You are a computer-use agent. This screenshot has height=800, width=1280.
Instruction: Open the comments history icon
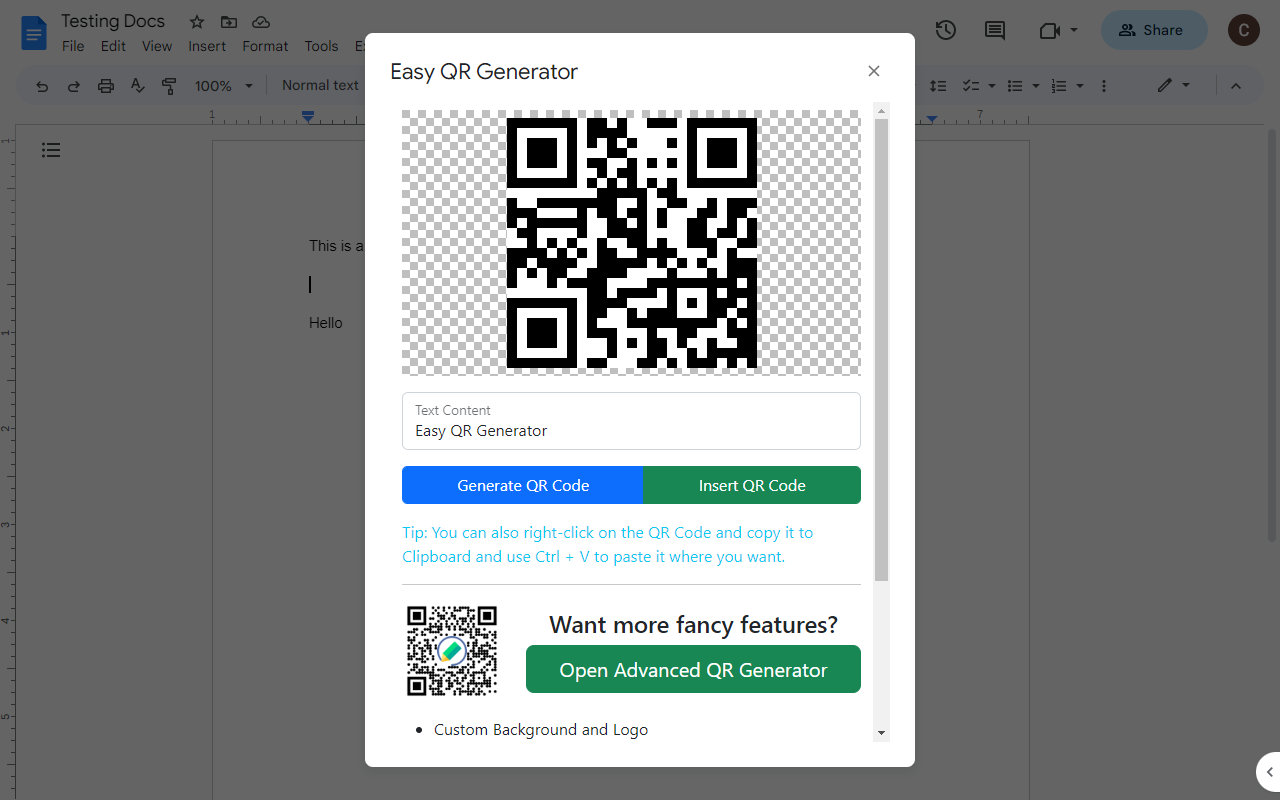coord(995,30)
